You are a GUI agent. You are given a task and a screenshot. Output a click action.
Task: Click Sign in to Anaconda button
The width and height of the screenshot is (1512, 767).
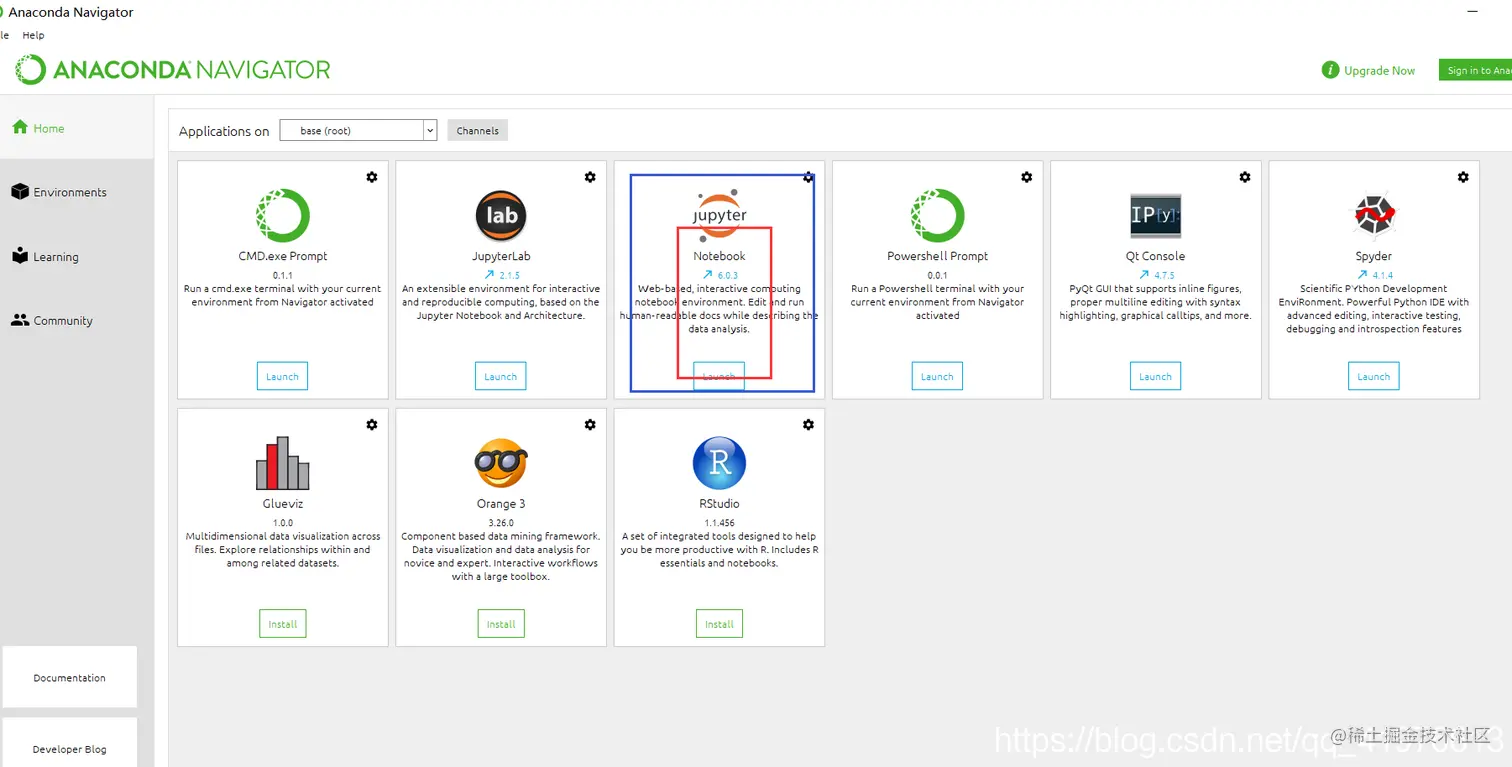(1475, 70)
